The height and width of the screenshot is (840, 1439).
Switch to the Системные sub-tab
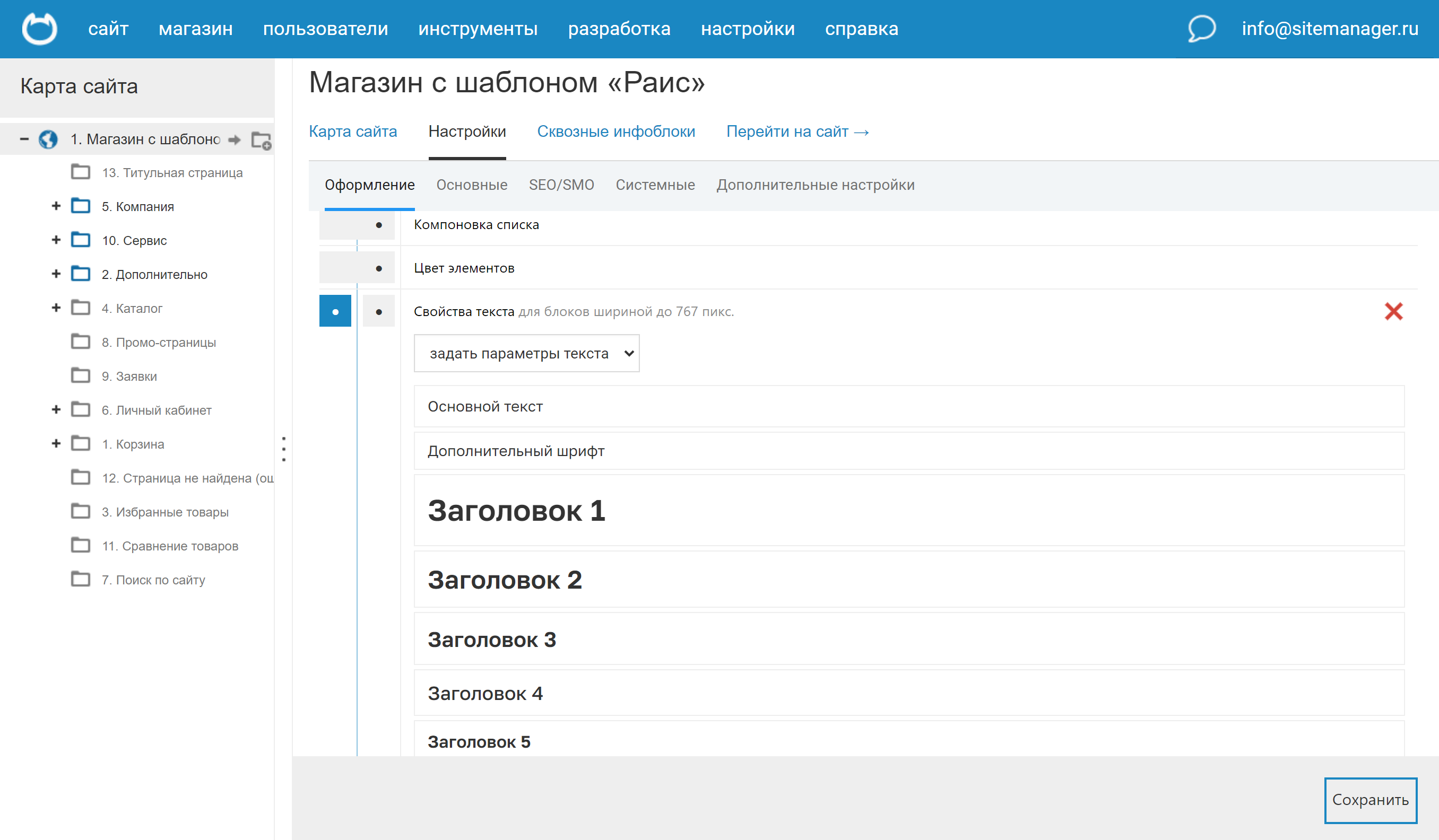tap(655, 185)
